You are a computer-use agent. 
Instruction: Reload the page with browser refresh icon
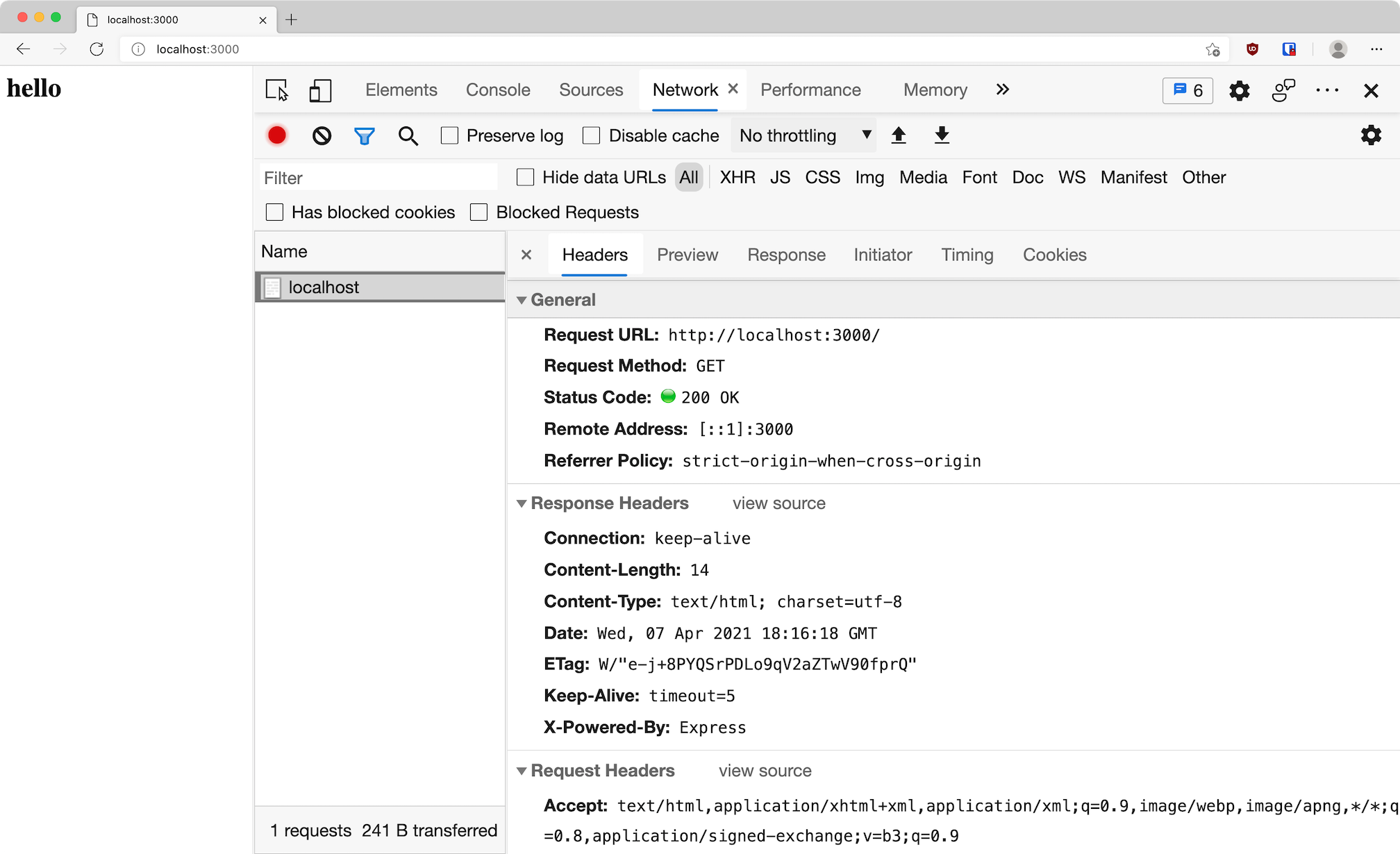[x=97, y=49]
